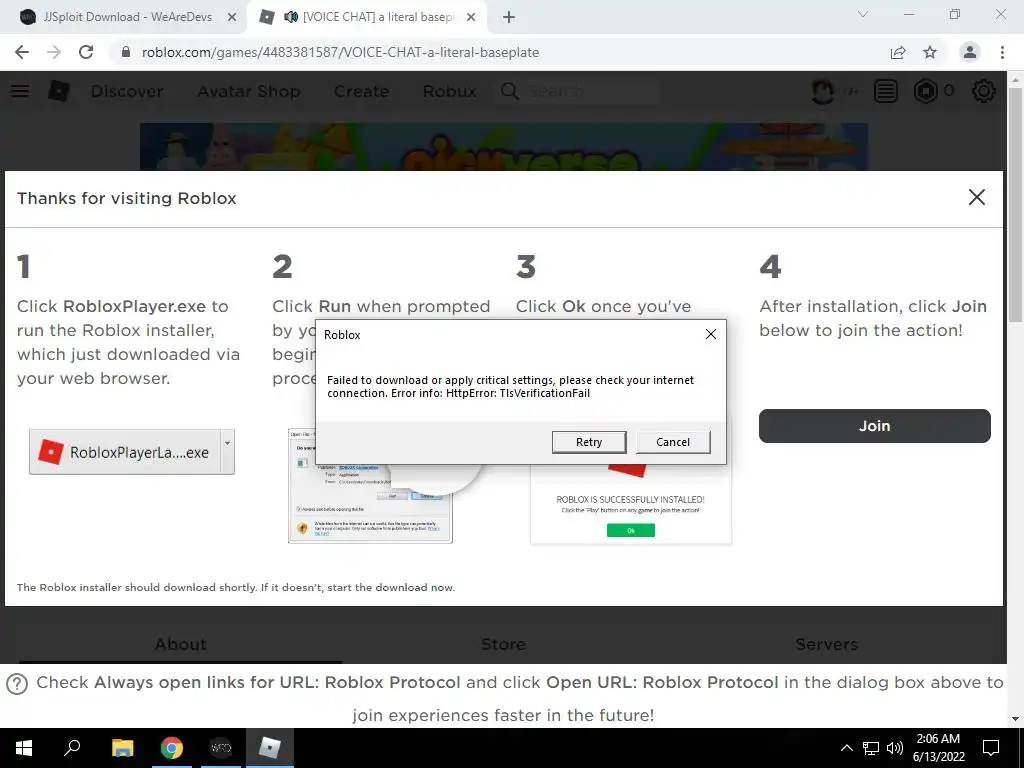Viewport: 1024px width, 768px height.
Task: Bookmark this page with star
Action: pyautogui.click(x=930, y=52)
